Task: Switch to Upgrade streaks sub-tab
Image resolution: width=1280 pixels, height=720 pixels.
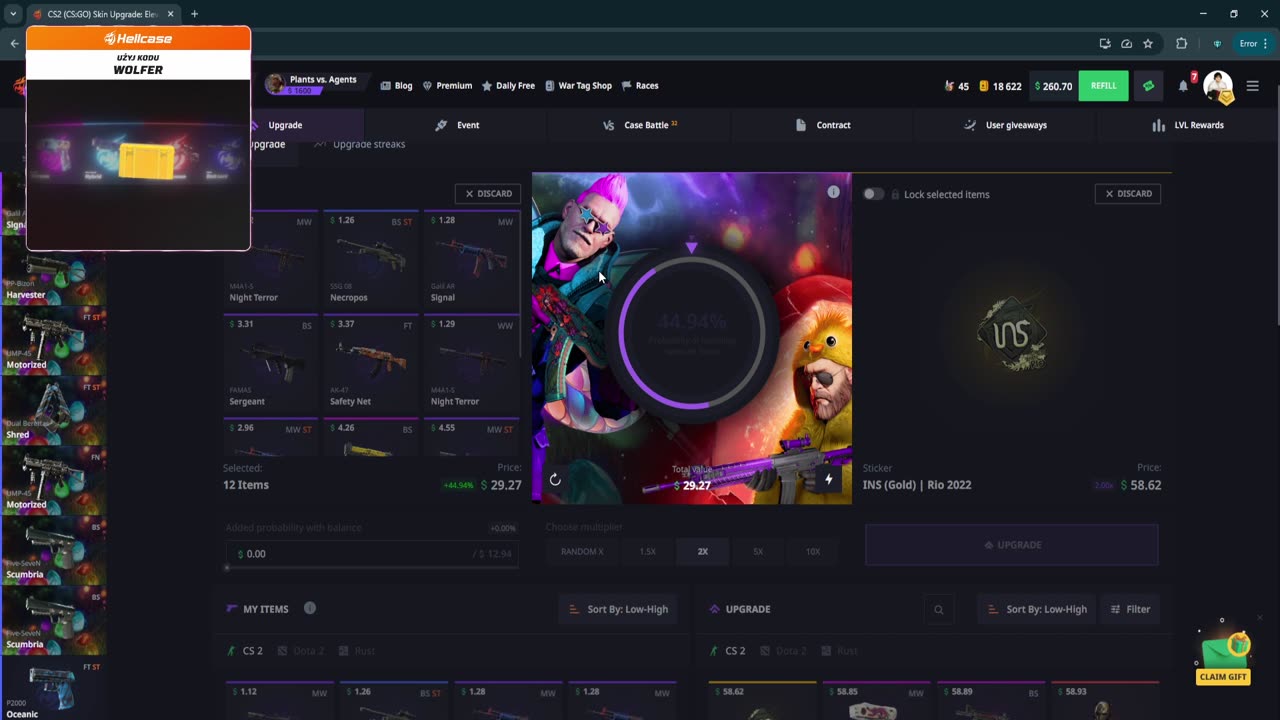Action: [x=360, y=145]
